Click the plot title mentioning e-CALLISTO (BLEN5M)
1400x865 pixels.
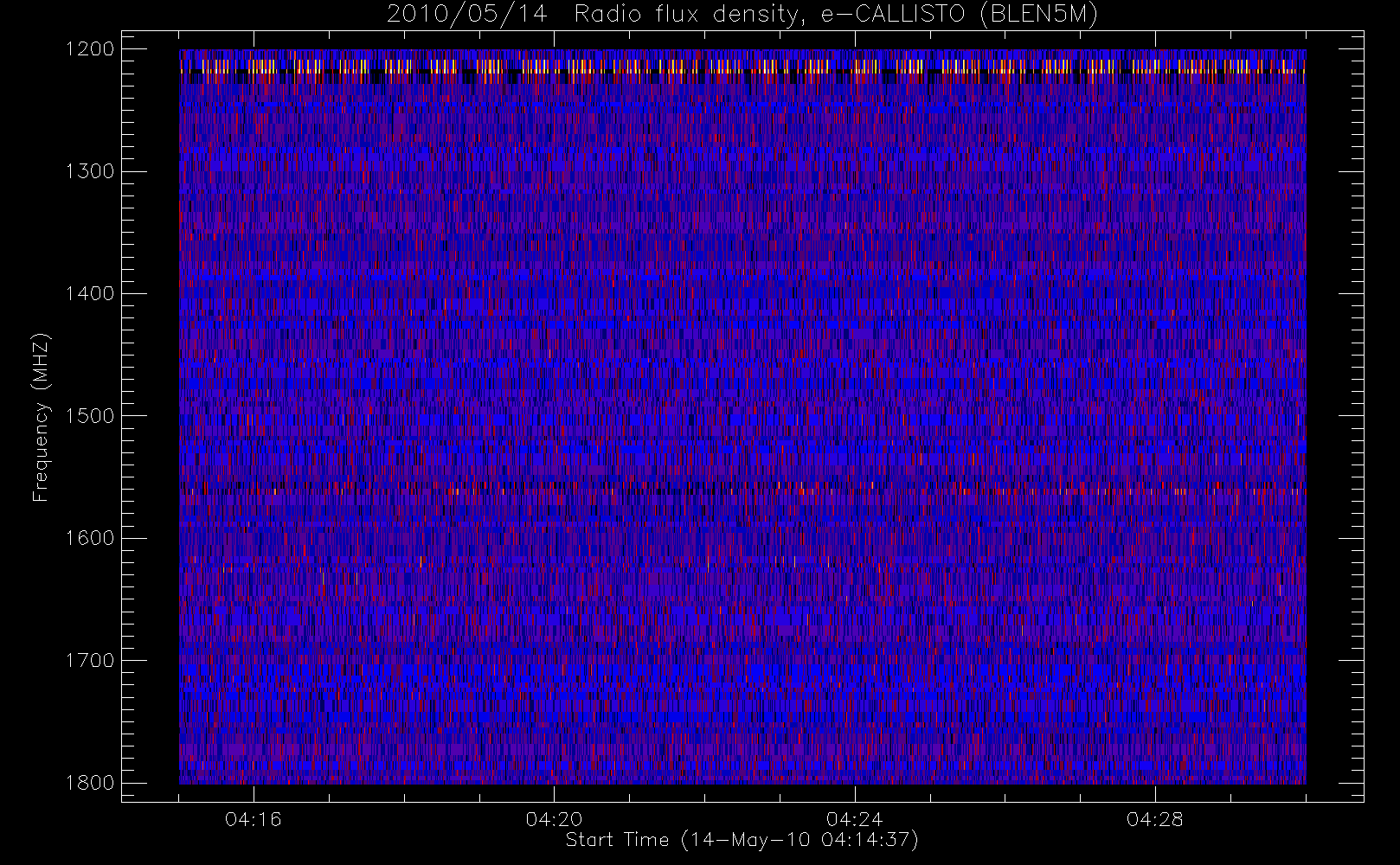[x=742, y=15]
